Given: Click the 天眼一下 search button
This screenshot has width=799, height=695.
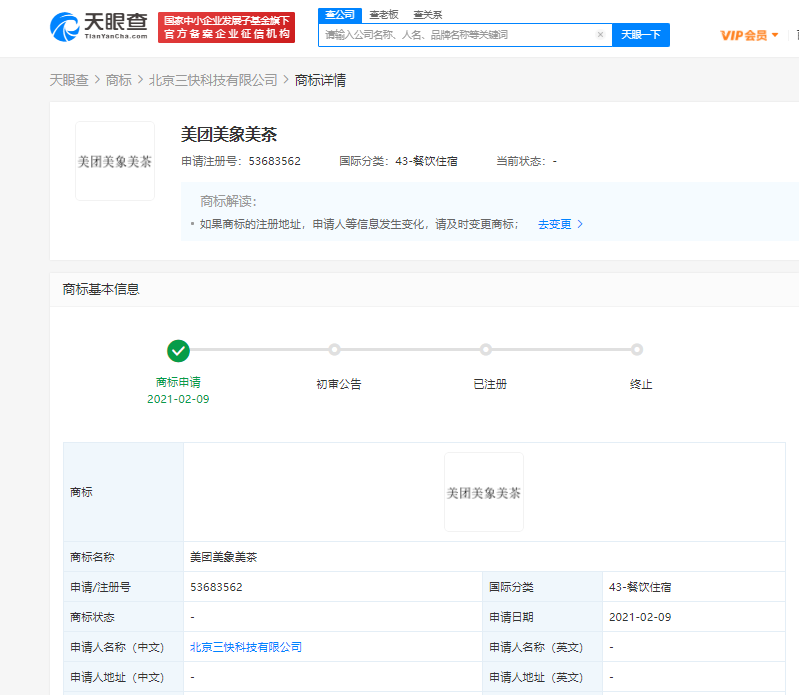Looking at the screenshot, I should pyautogui.click(x=641, y=35).
